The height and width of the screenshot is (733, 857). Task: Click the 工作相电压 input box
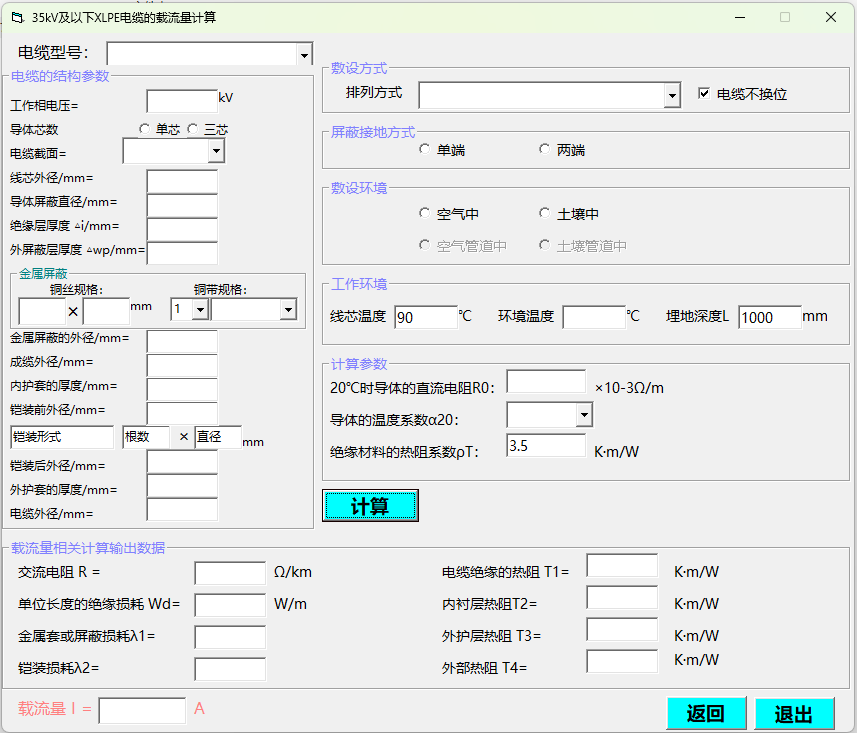tap(181, 101)
